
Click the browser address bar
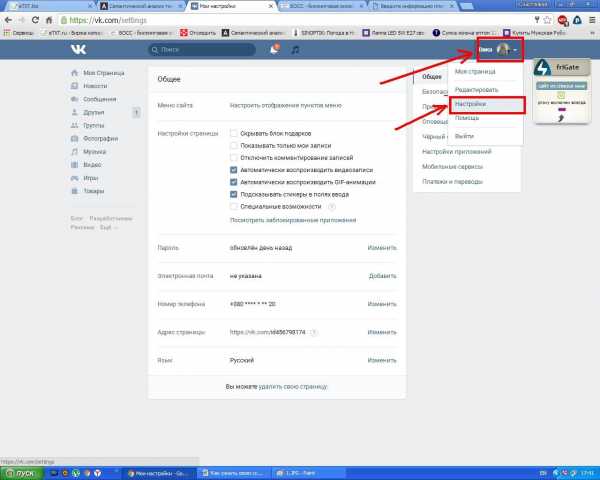click(295, 20)
